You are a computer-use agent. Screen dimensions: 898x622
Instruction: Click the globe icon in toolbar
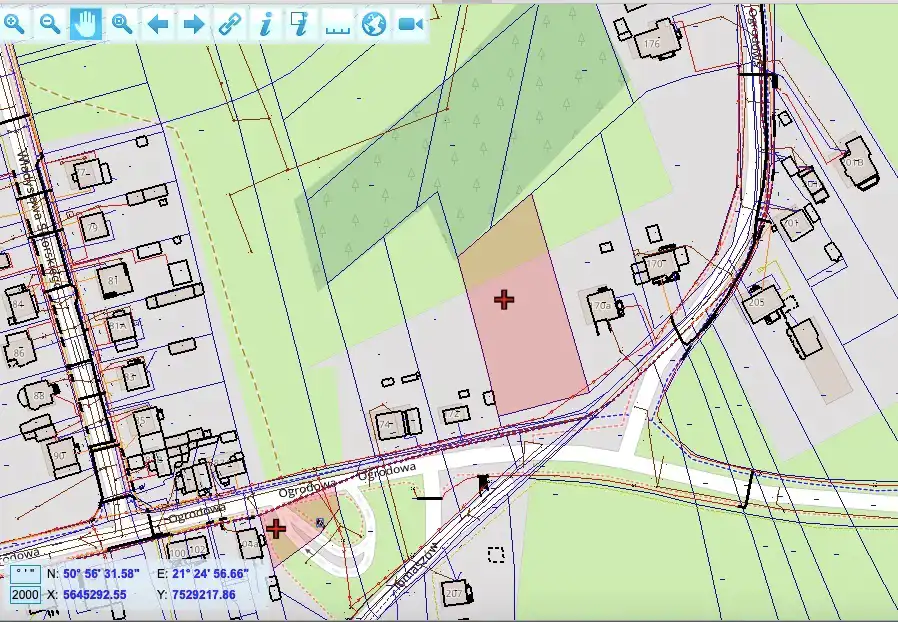pyautogui.click(x=373, y=24)
